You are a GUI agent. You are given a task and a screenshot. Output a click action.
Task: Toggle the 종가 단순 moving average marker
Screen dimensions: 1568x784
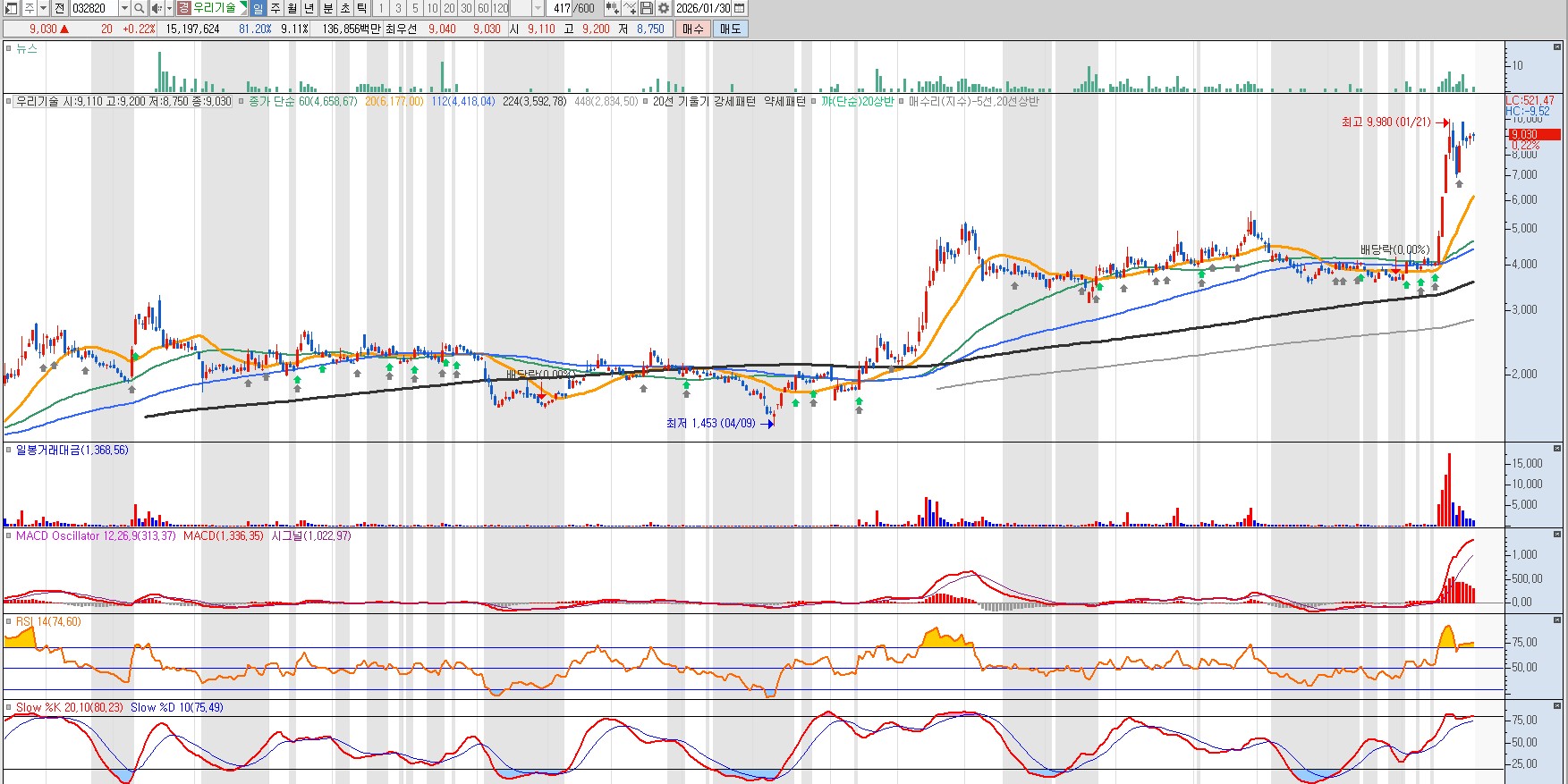(x=242, y=102)
